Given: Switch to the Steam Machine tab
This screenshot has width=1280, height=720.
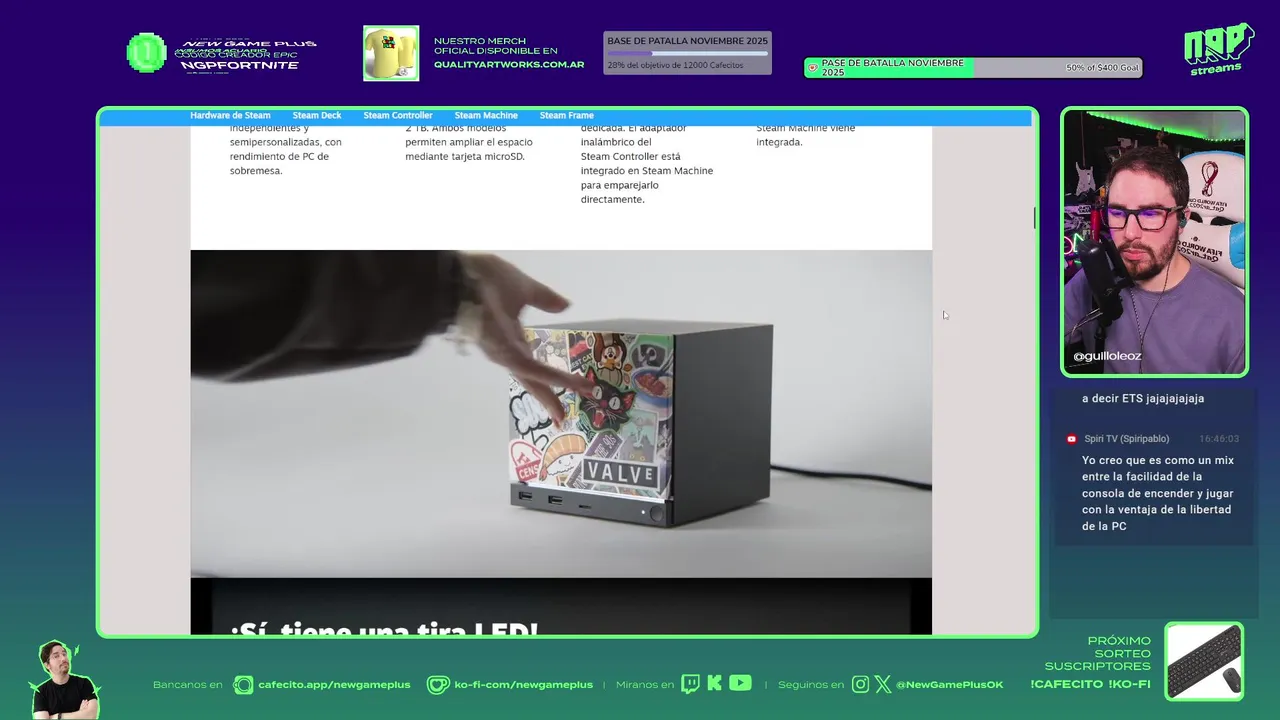Looking at the screenshot, I should pyautogui.click(x=486, y=116).
